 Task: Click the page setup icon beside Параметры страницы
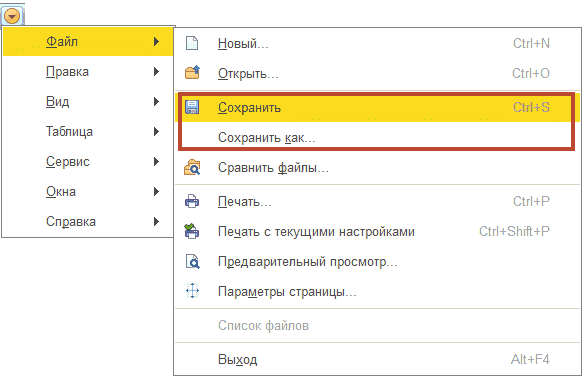coord(192,291)
